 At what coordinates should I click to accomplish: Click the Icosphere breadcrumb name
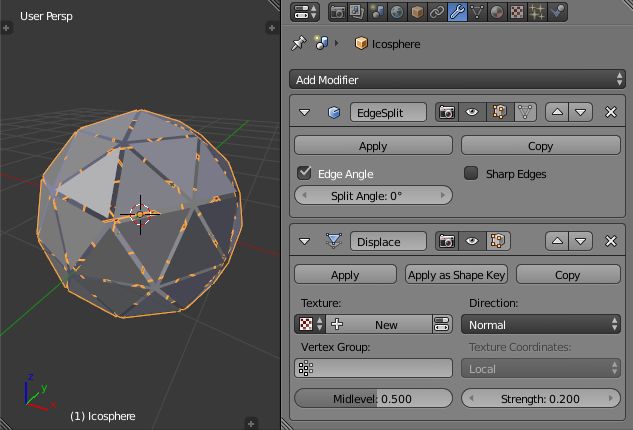click(x=396, y=44)
